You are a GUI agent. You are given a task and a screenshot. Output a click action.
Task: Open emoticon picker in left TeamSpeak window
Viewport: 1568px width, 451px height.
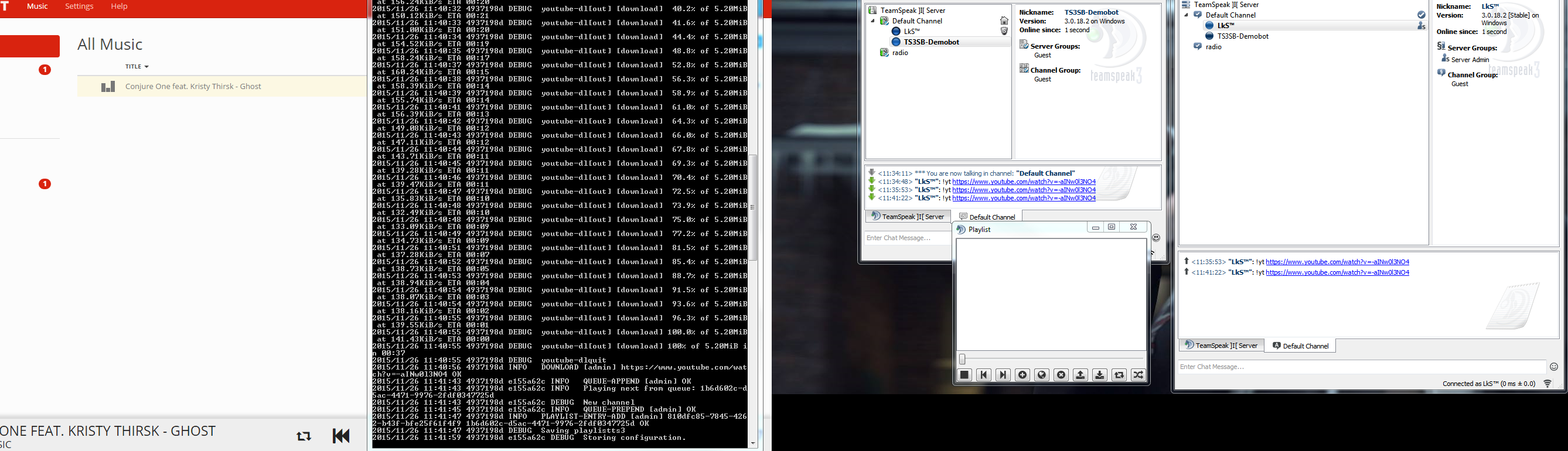click(1156, 238)
